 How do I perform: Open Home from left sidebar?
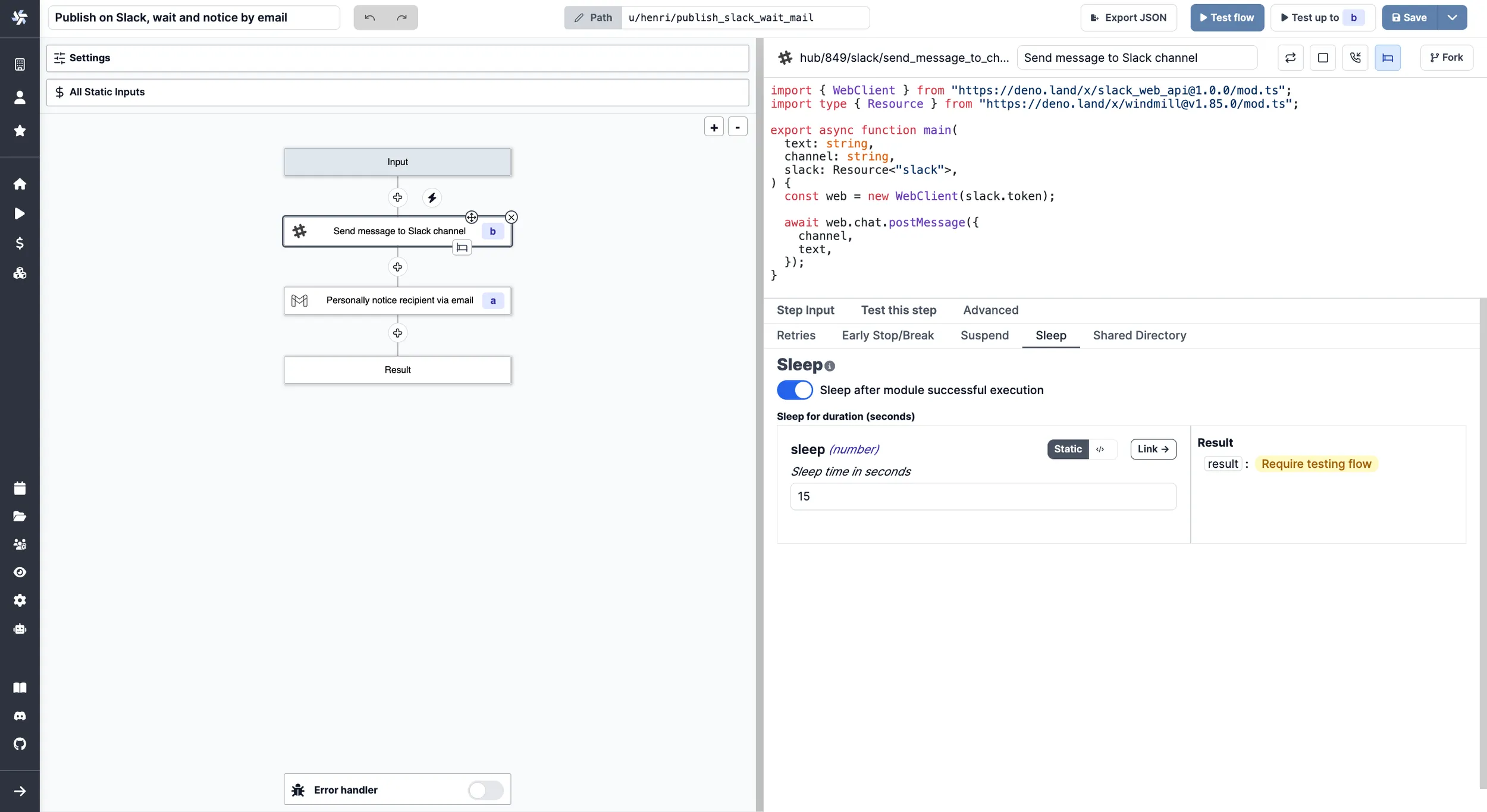point(20,184)
